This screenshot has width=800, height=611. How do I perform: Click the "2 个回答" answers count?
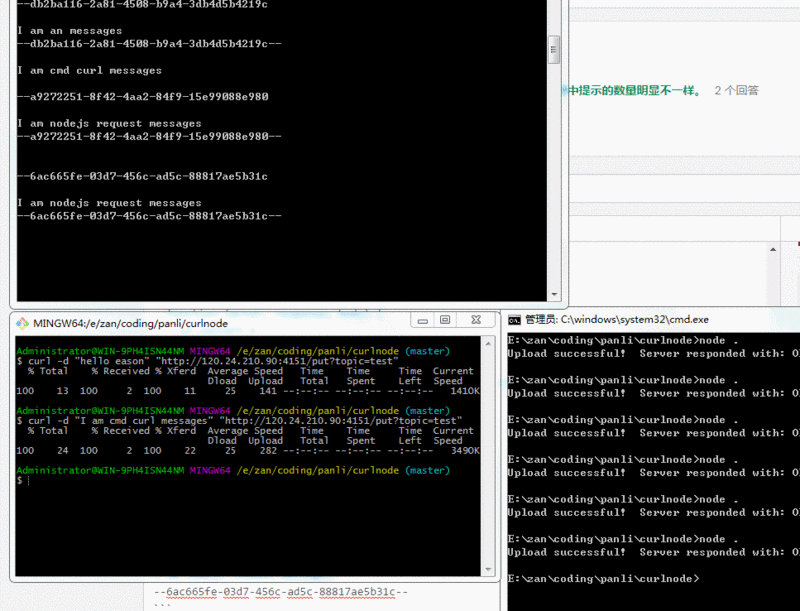736,90
